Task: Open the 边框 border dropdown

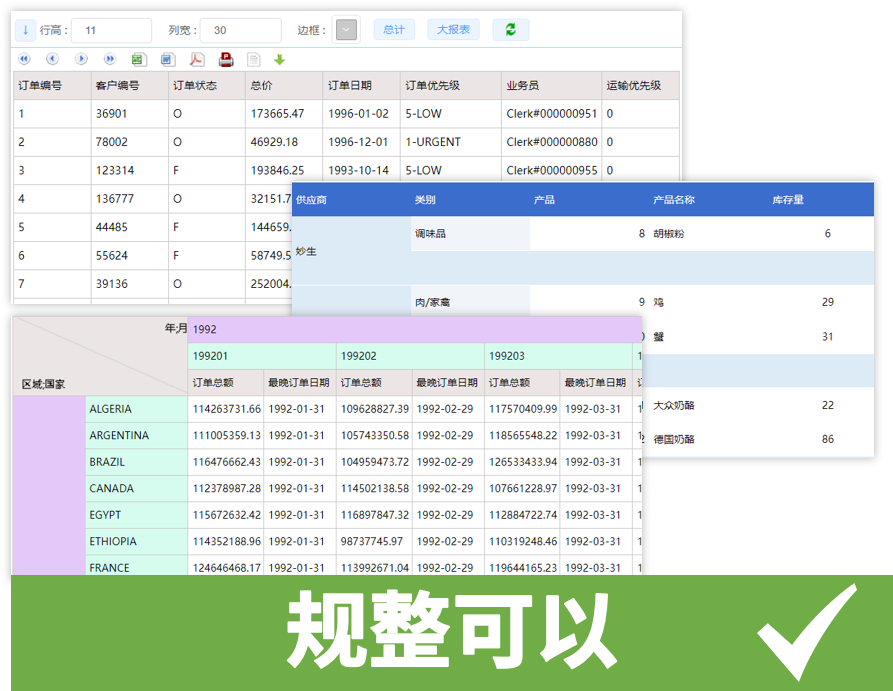Action: 345,30
